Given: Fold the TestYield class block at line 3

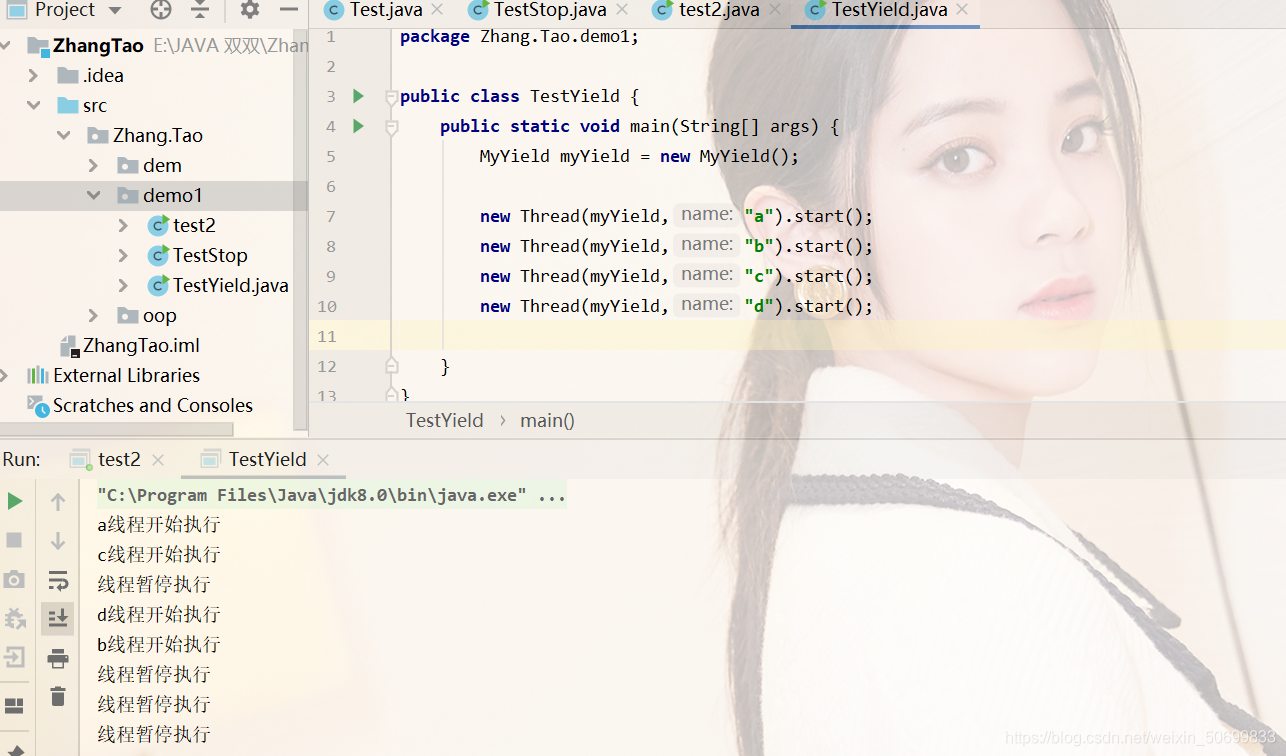Looking at the screenshot, I should click(x=391, y=97).
